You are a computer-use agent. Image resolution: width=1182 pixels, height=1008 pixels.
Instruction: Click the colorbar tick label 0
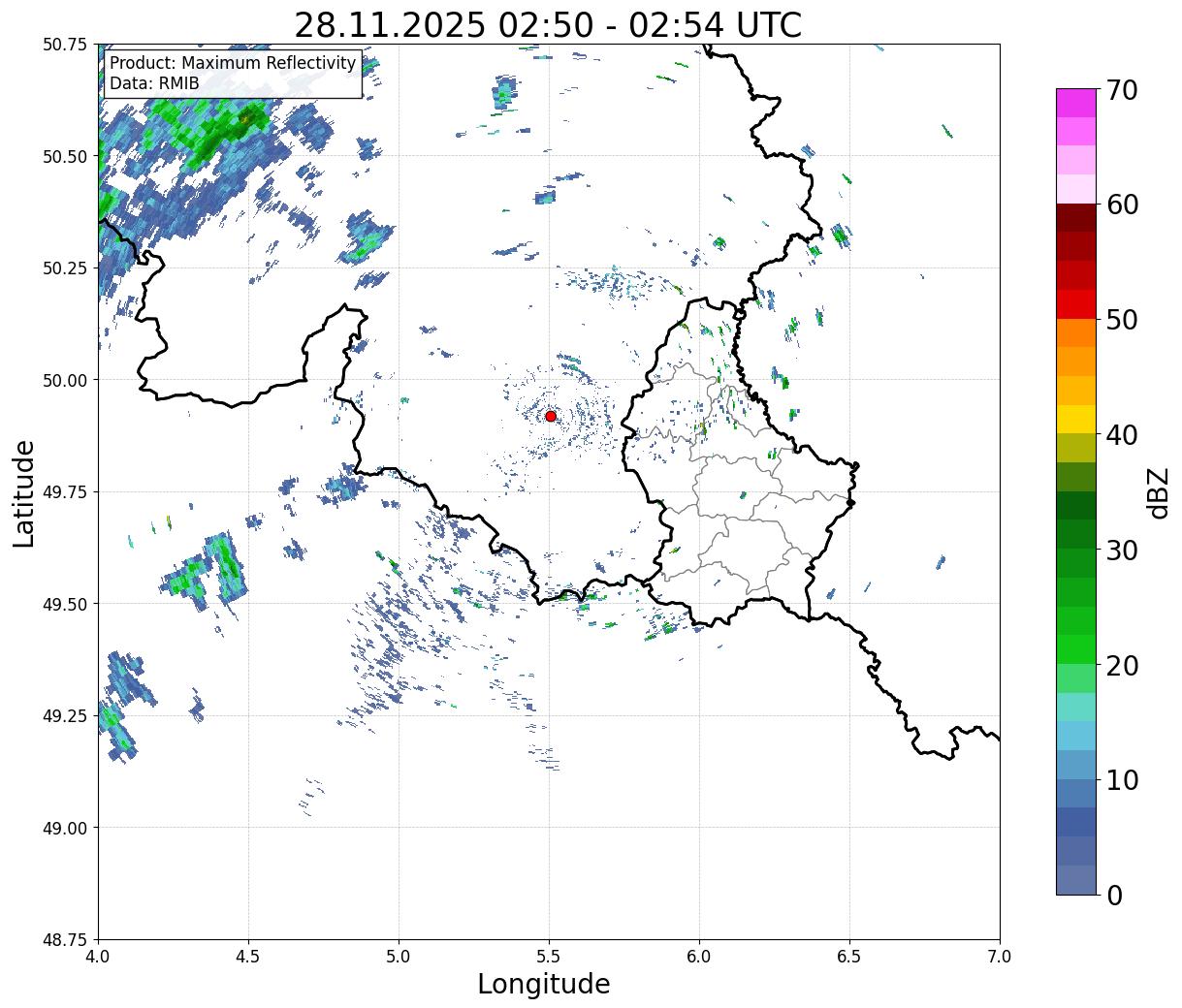[1113, 896]
